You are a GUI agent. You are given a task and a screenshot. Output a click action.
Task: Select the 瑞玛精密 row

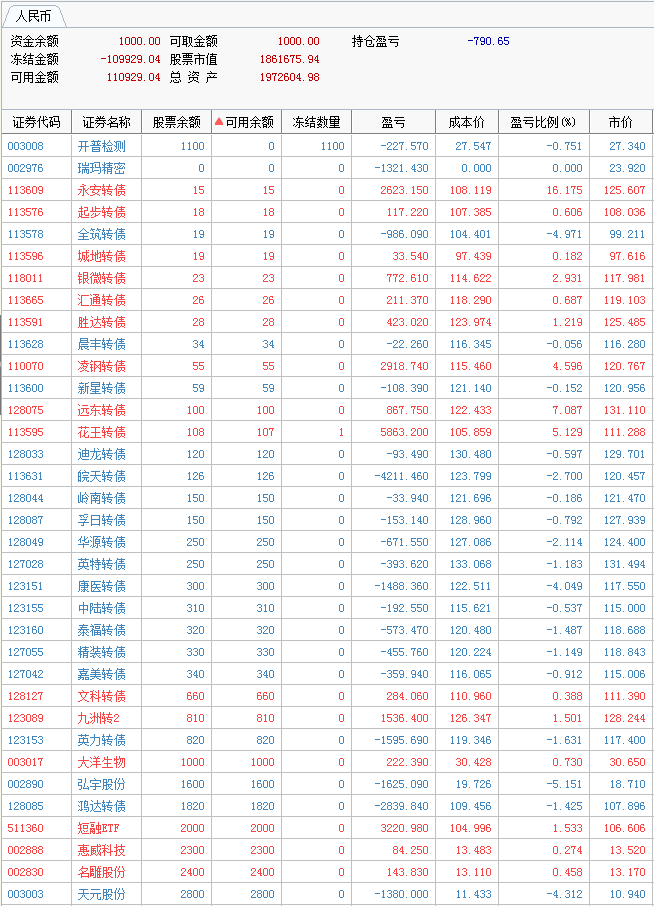pyautogui.click(x=327, y=168)
